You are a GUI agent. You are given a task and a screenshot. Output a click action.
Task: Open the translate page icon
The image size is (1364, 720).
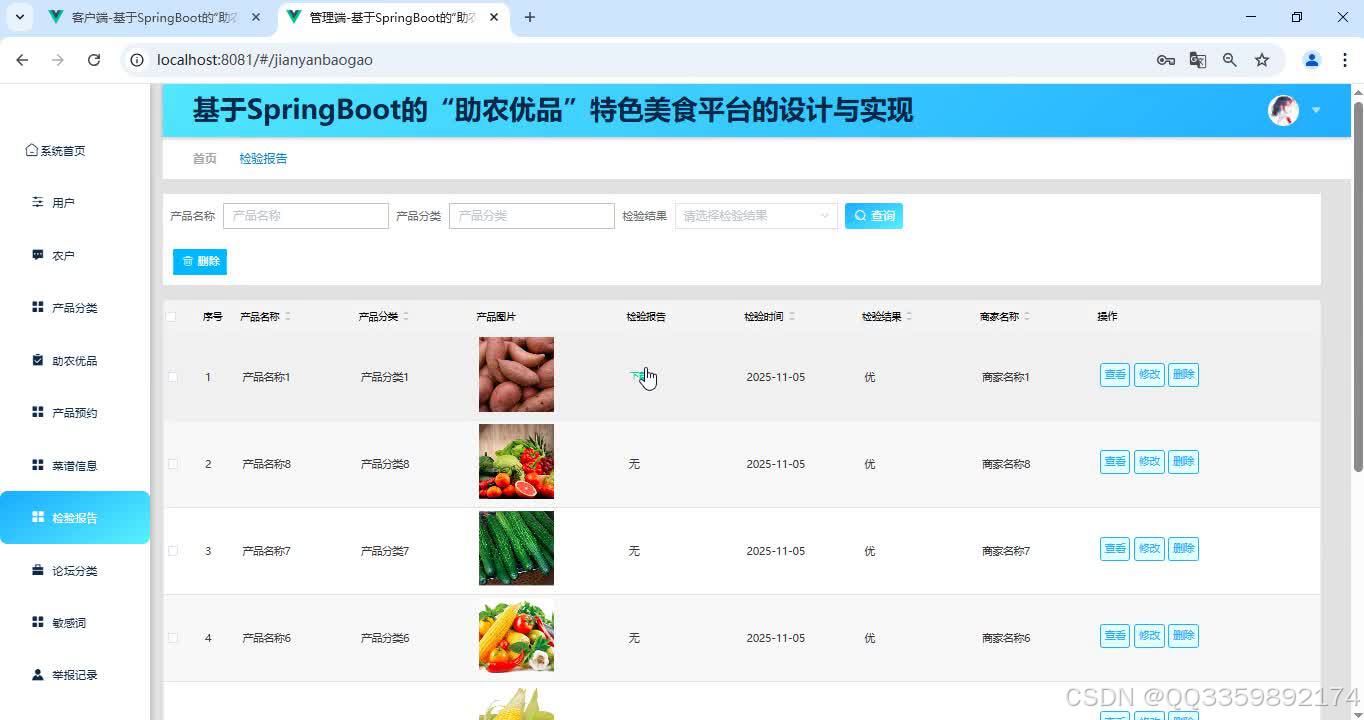click(x=1198, y=60)
